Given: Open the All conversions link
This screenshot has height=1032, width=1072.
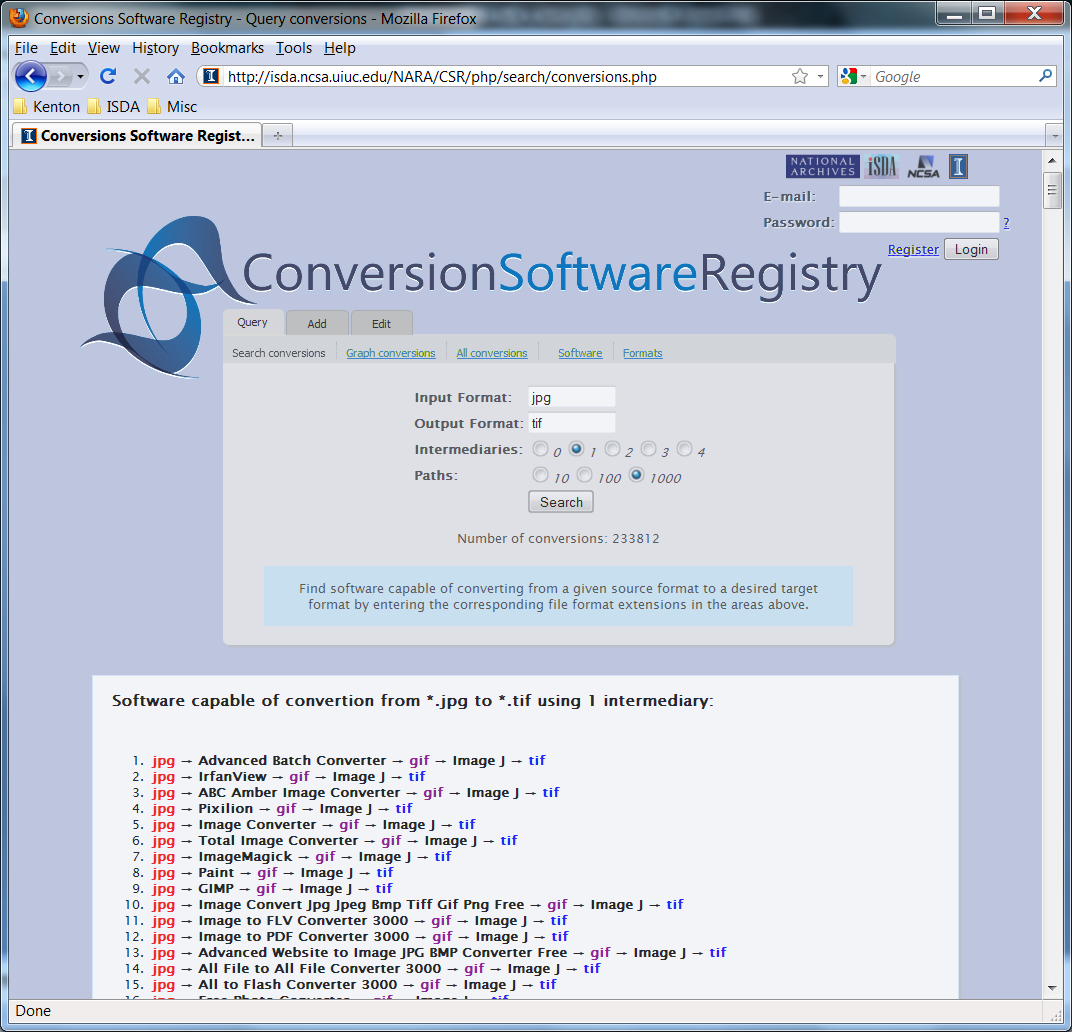Looking at the screenshot, I should tap(492, 353).
